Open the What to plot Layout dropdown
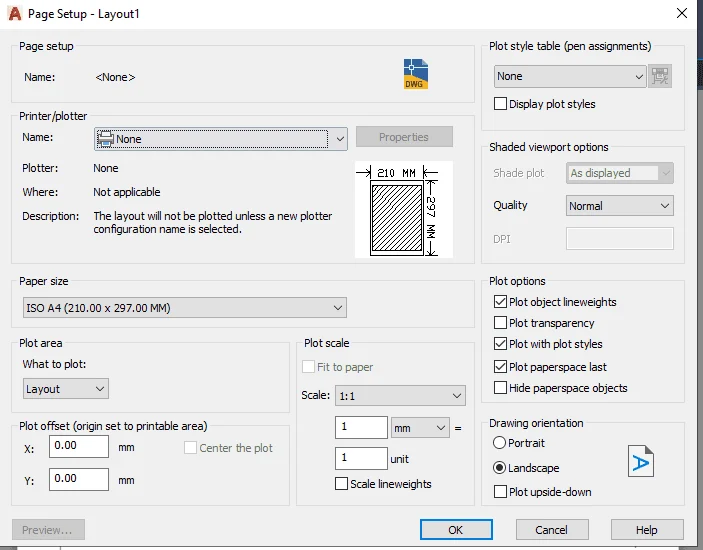This screenshot has width=703, height=550. [65, 389]
